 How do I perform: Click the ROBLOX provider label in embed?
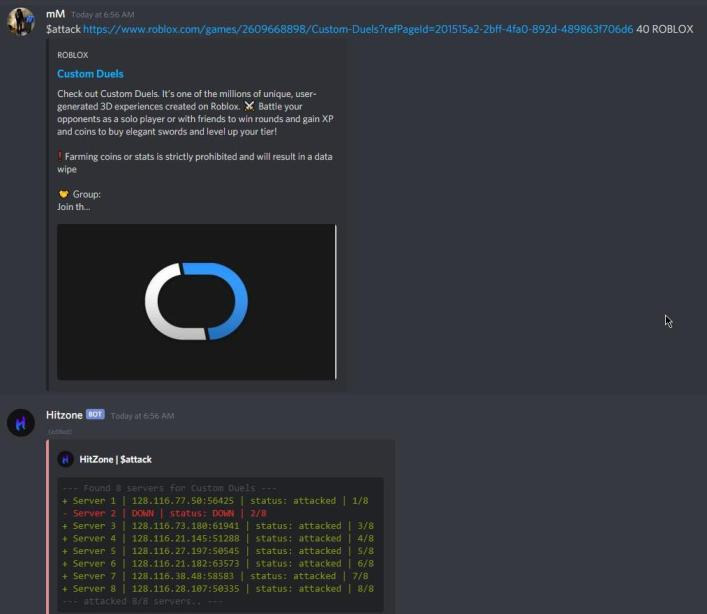(73, 55)
